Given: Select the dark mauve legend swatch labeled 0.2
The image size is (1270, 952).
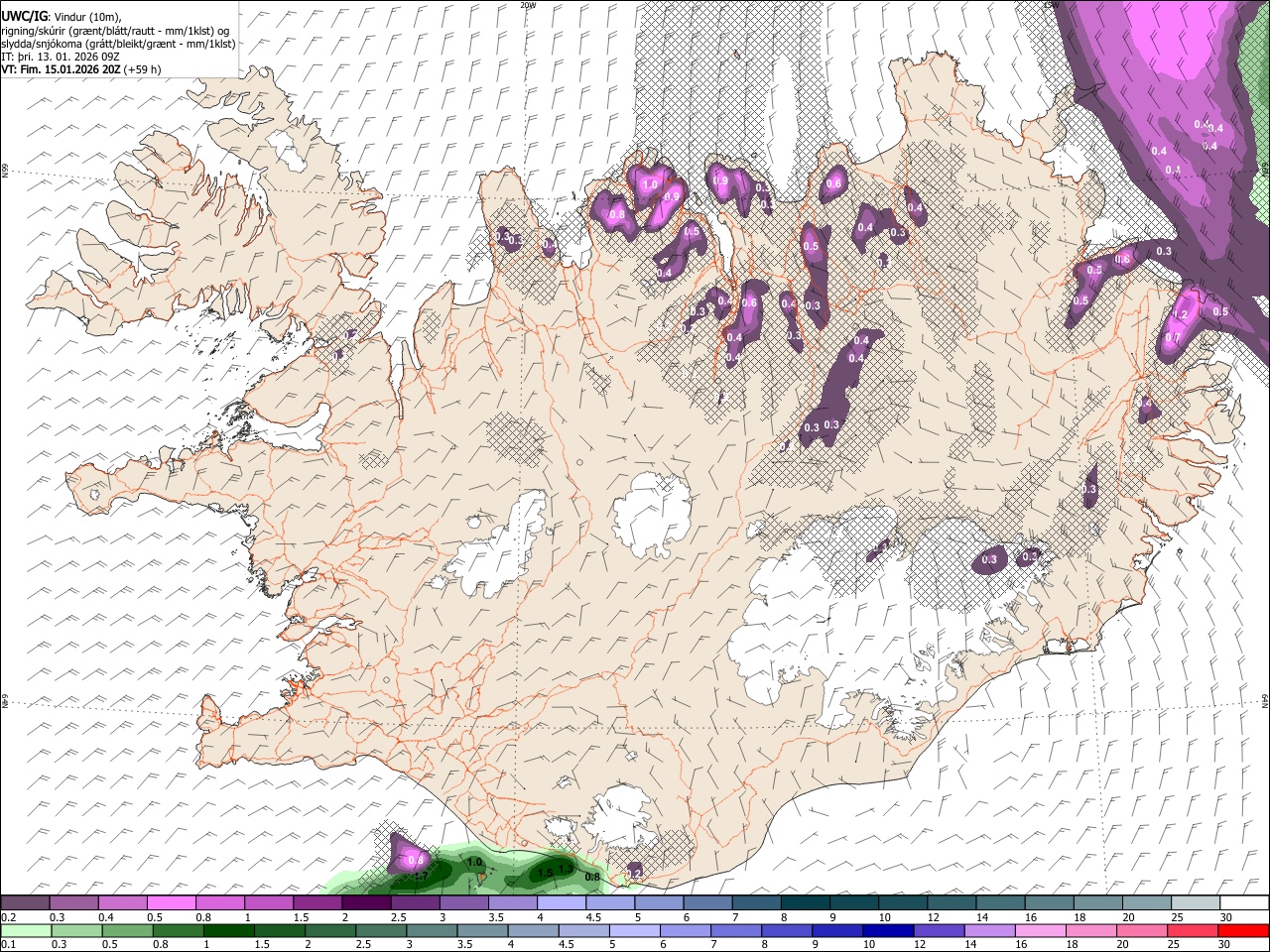Looking at the screenshot, I should (x=26, y=902).
